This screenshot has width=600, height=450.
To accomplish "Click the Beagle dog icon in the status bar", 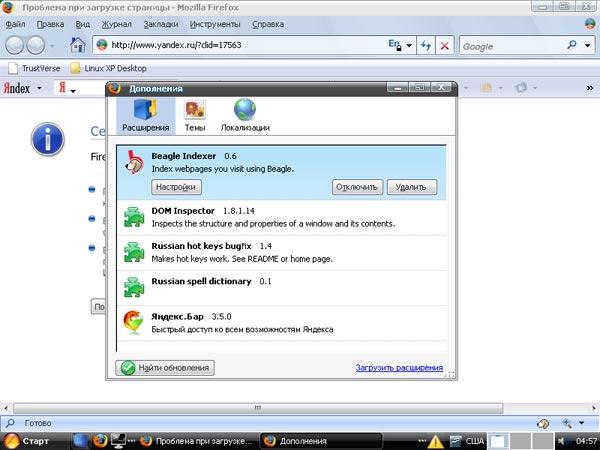I will pos(543,423).
